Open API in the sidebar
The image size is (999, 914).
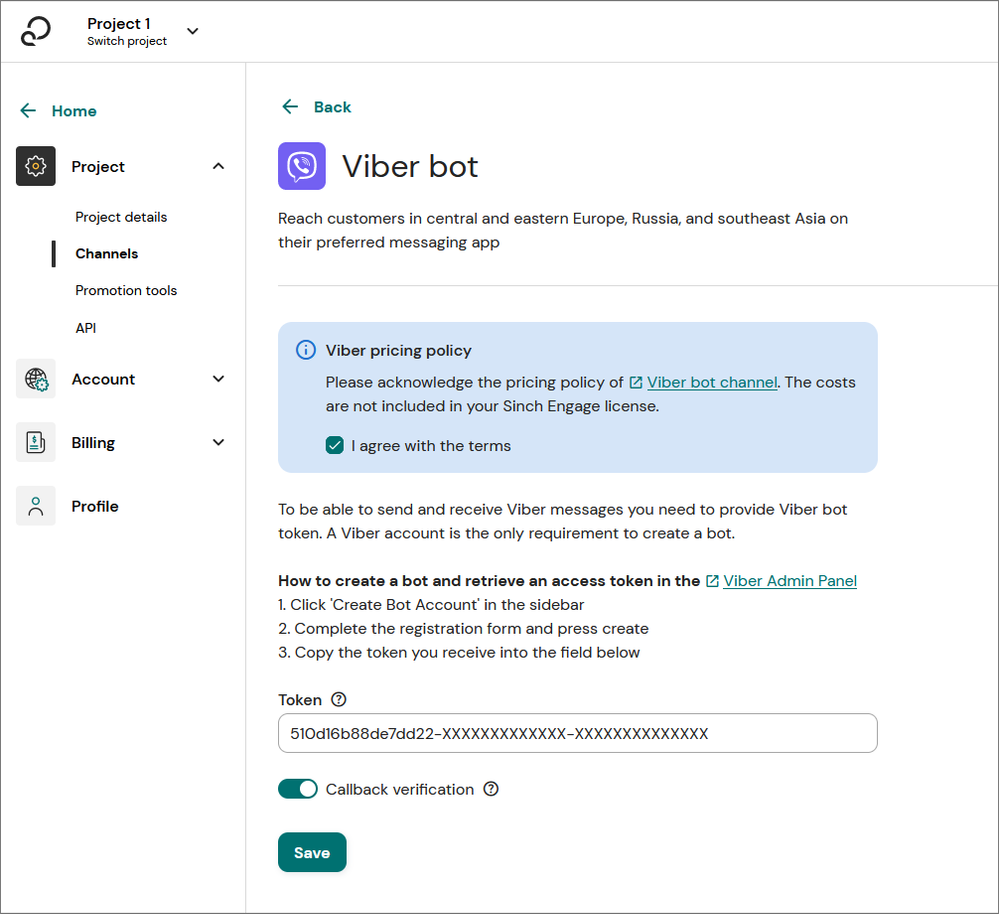[x=85, y=328]
